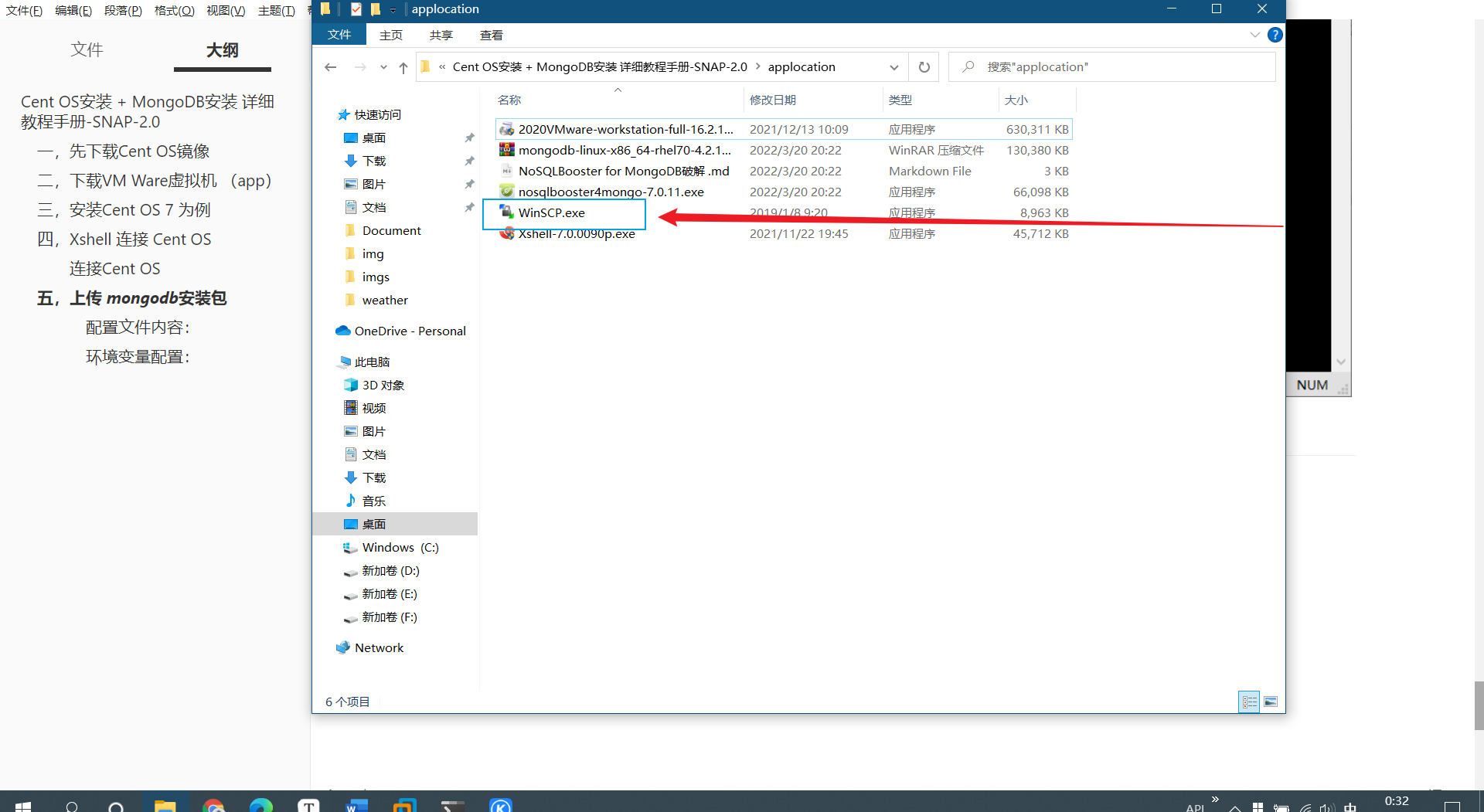Open Microsoft Edge from the taskbar
Image resolution: width=1484 pixels, height=812 pixels.
coord(261,806)
